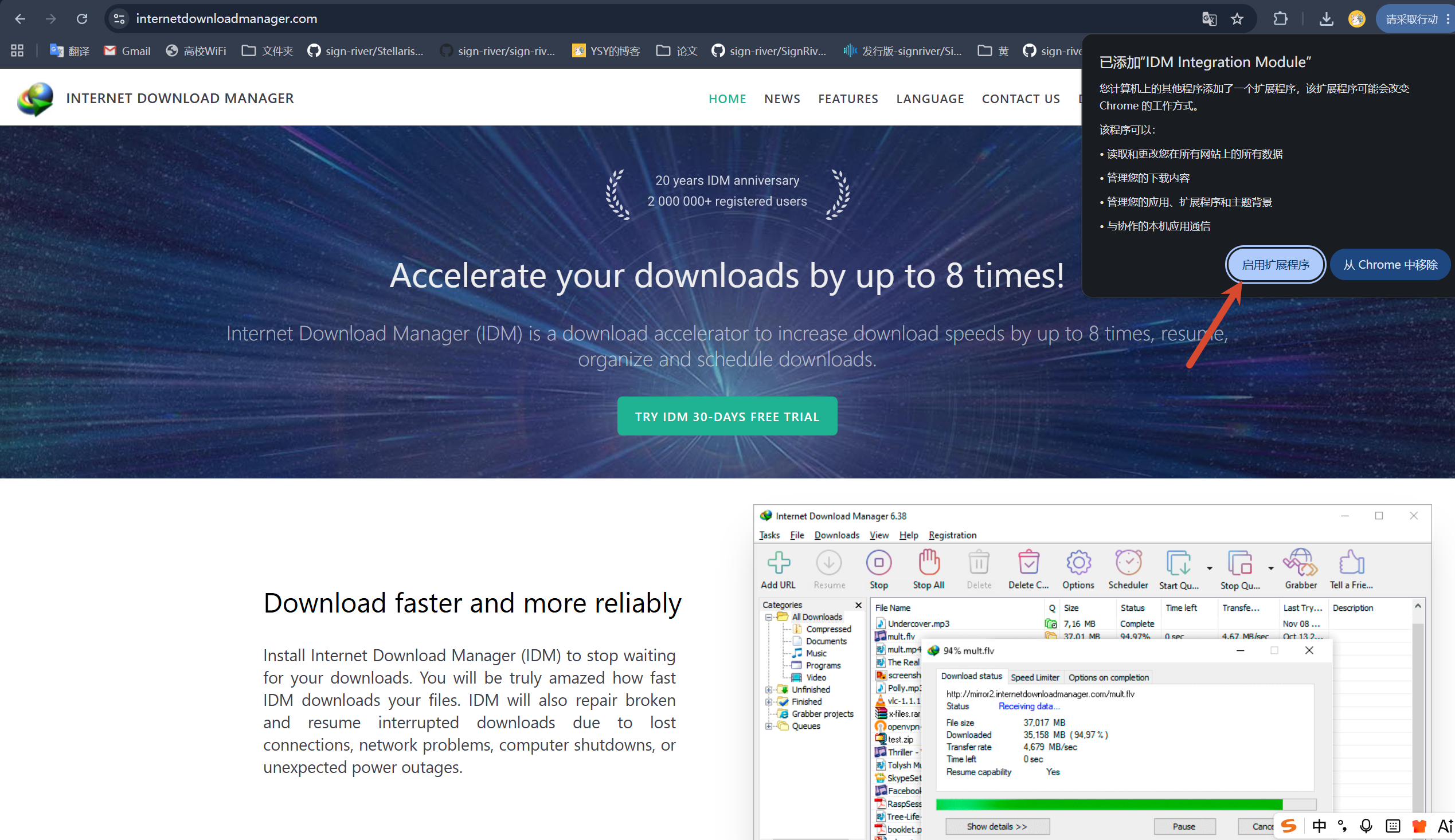Open the YSY的博客 bookmark
1455x840 pixels.
605,51
